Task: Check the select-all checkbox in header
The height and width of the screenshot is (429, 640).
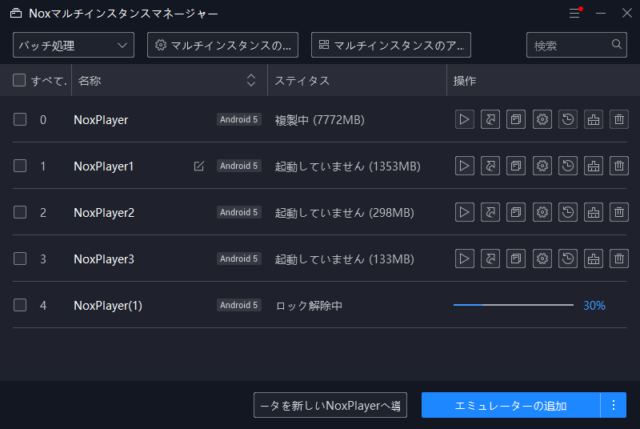Action: coord(20,80)
